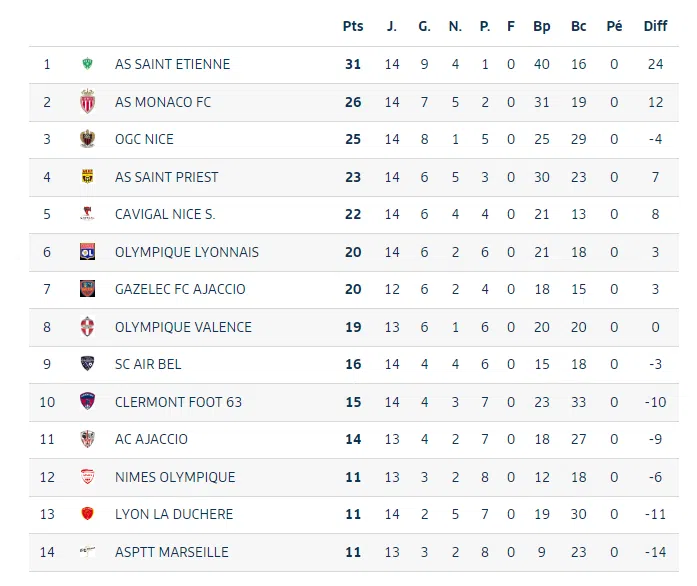Image resolution: width=697 pixels, height=586 pixels.
Task: Click the Bp goals-for column header
Action: (542, 26)
